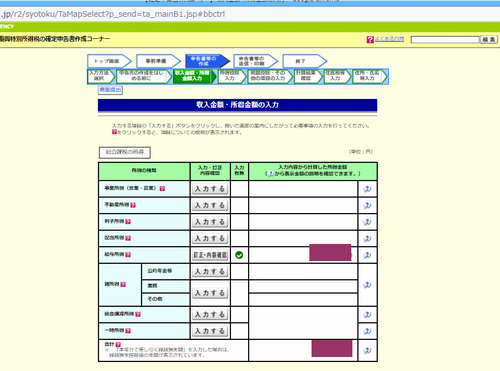Screen dimensions: 500x371
Task: Click the その他 label cell under 雑所得
Action: (x=166, y=299)
